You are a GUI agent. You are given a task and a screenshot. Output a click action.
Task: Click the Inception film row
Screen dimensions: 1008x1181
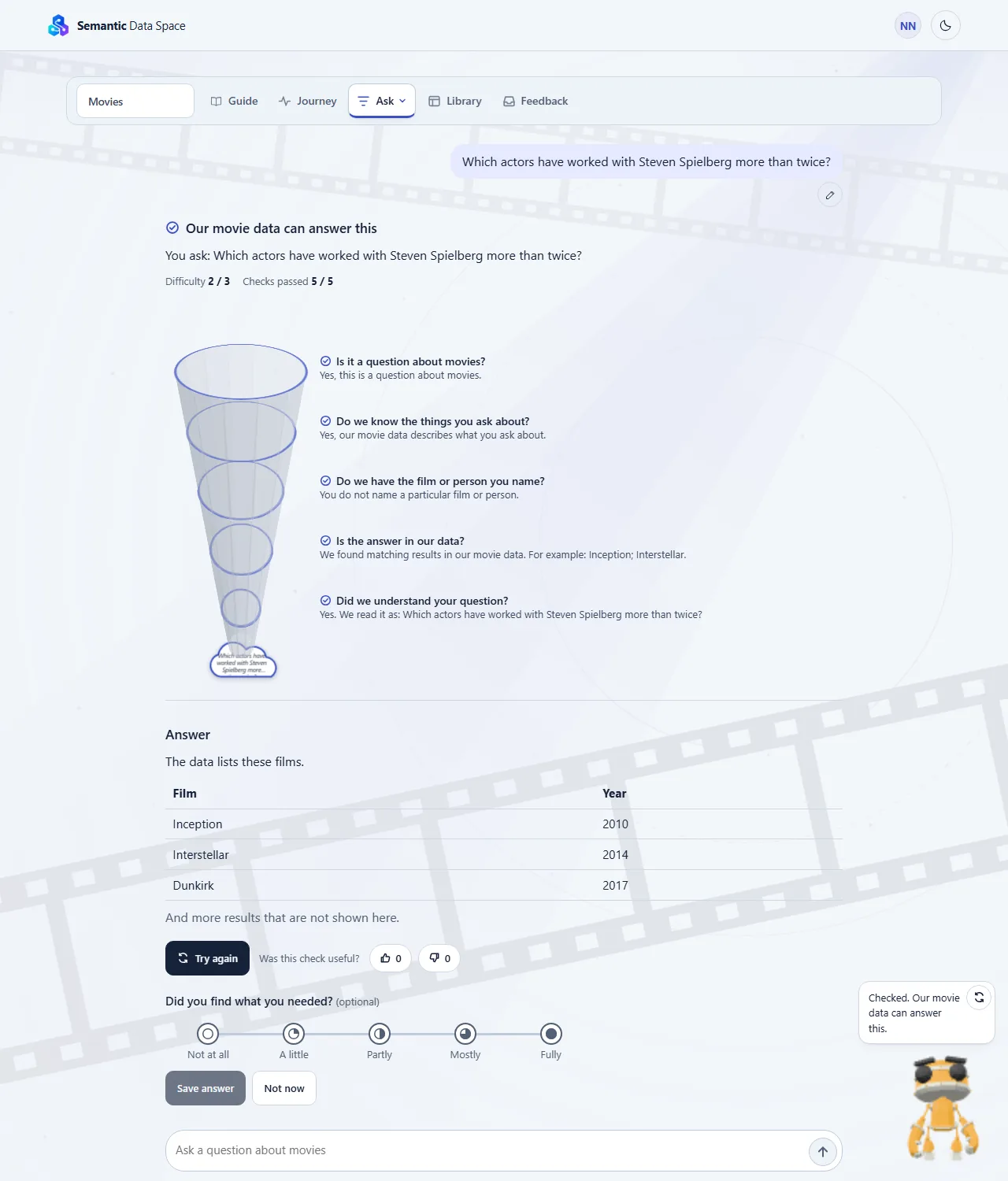504,824
